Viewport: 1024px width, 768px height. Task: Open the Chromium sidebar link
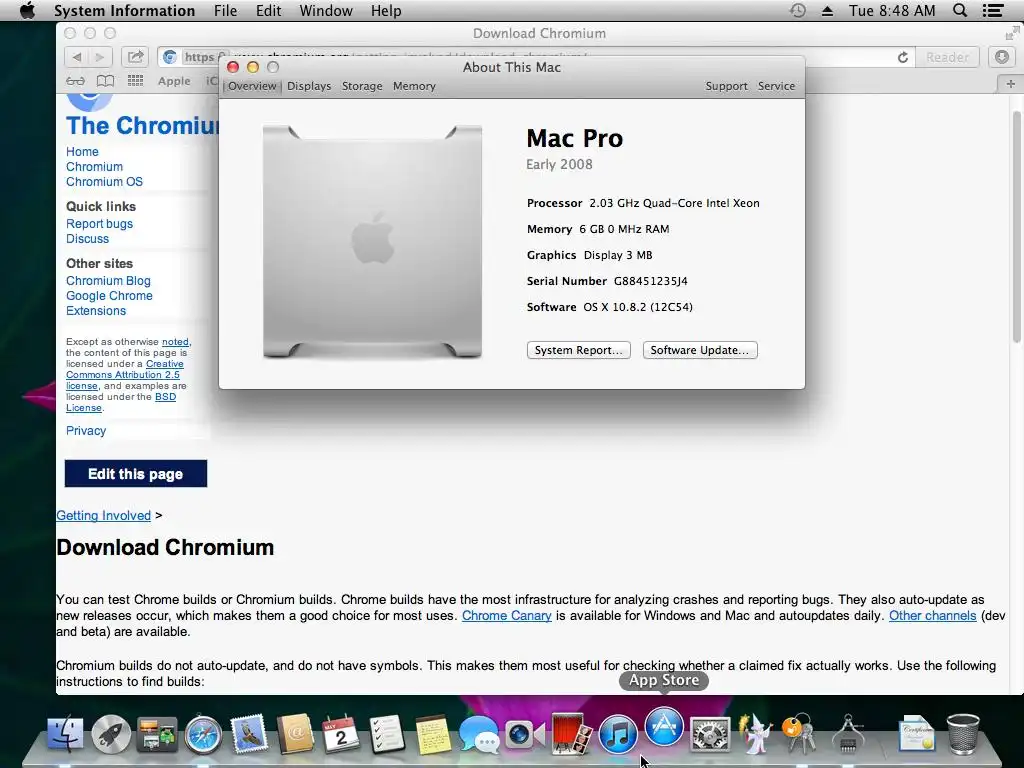click(x=94, y=167)
